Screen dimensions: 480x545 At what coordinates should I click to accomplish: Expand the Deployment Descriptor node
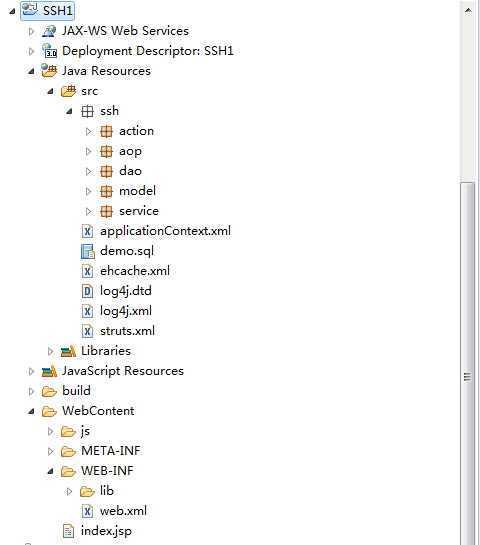click(x=31, y=51)
